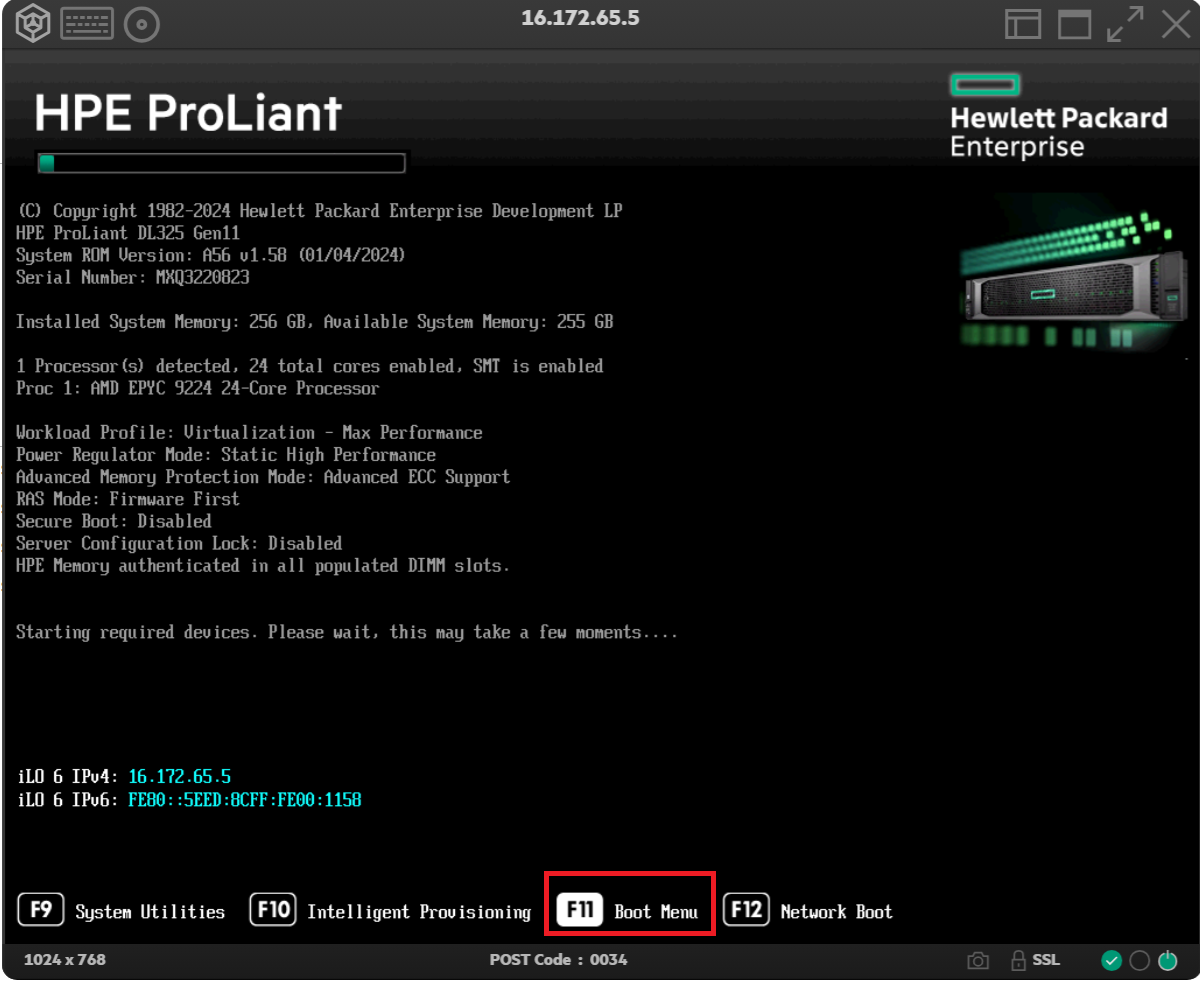Click the Workload Profile line

point(249,433)
